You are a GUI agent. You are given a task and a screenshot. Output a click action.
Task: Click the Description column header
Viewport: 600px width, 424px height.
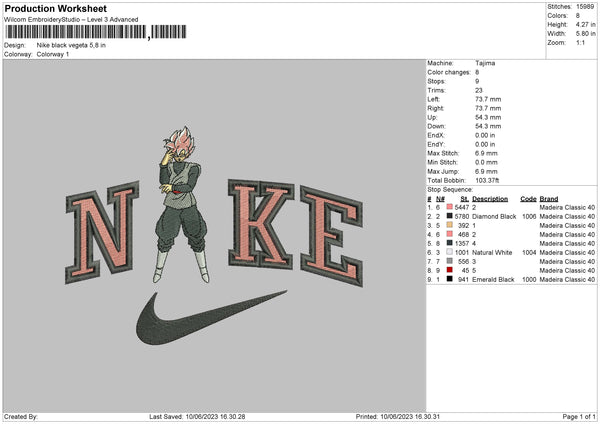pyautogui.click(x=490, y=199)
